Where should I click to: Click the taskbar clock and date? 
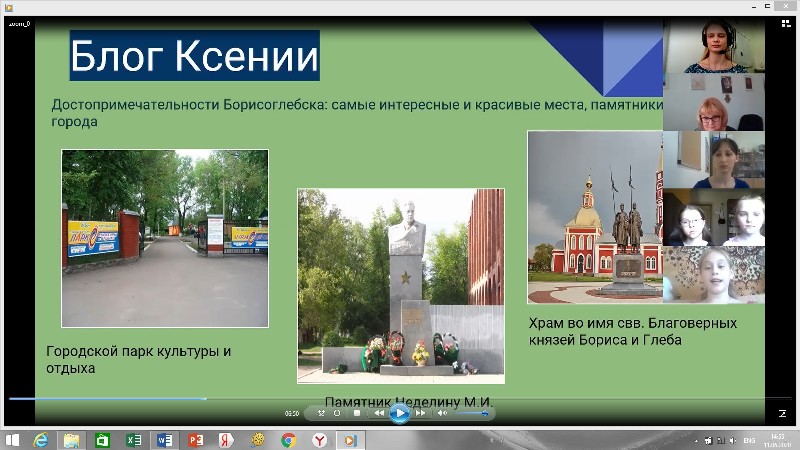pos(776,439)
